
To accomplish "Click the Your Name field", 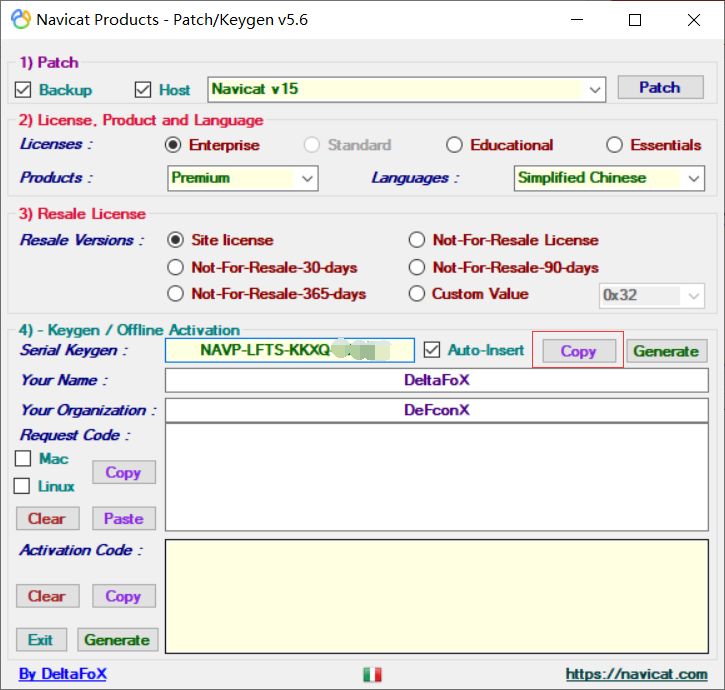I will pyautogui.click(x=436, y=380).
